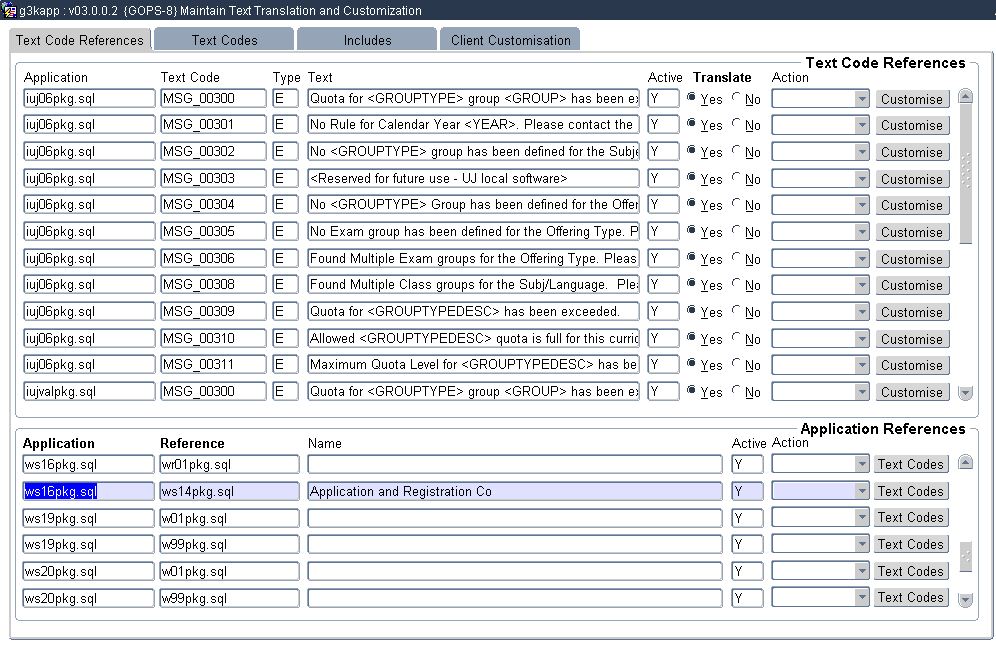Select Yes translate option for iujvalpkg.sql row
Viewport: 996px width, 645px height.
[690, 391]
